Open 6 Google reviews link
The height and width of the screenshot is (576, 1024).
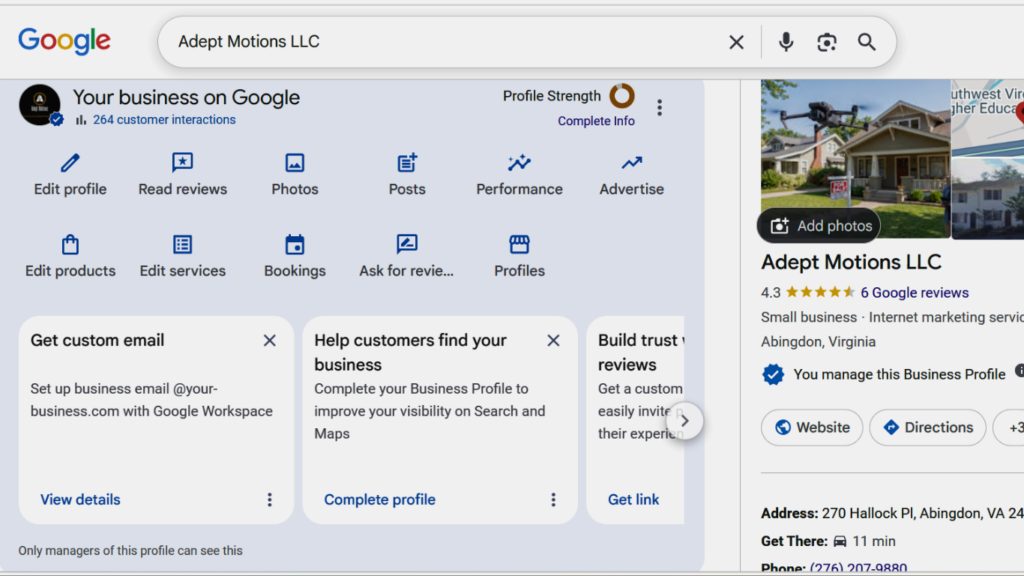(914, 293)
